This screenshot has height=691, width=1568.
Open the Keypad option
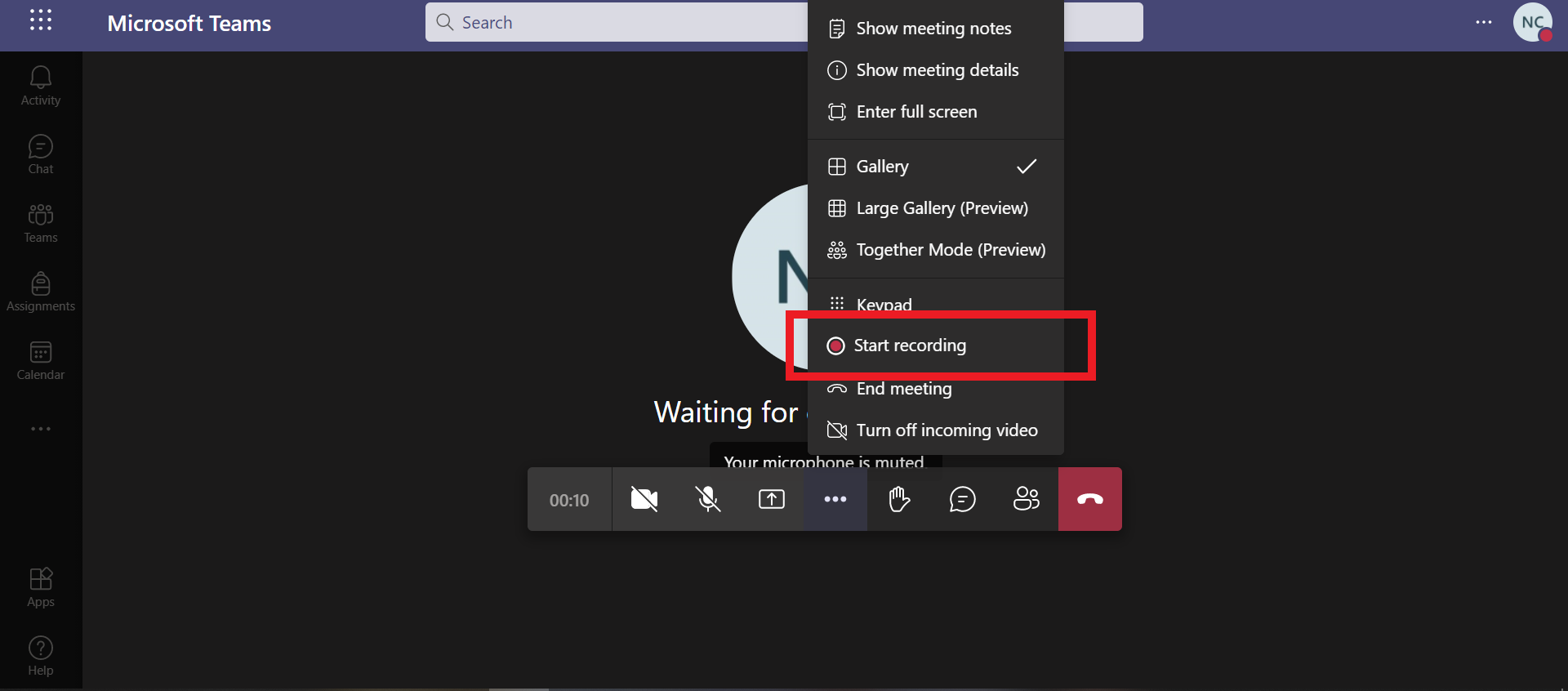pos(936,304)
